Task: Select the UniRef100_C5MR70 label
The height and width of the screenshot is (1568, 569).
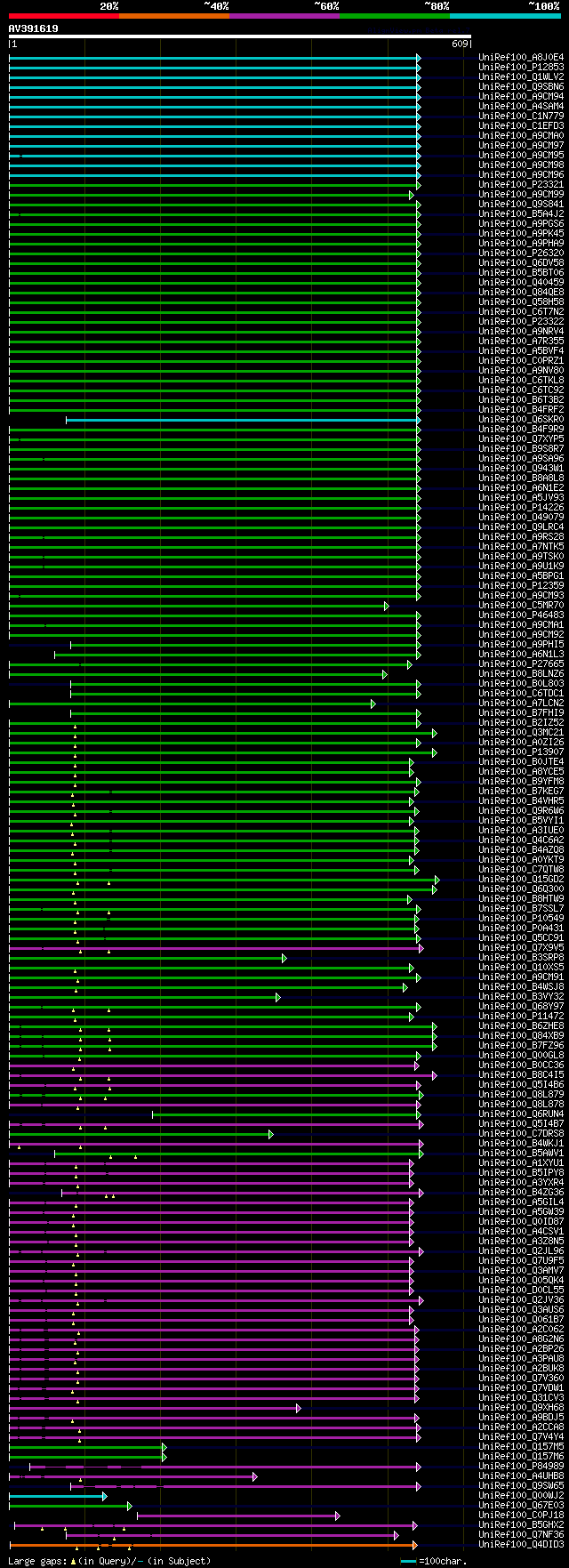Action: [x=521, y=605]
